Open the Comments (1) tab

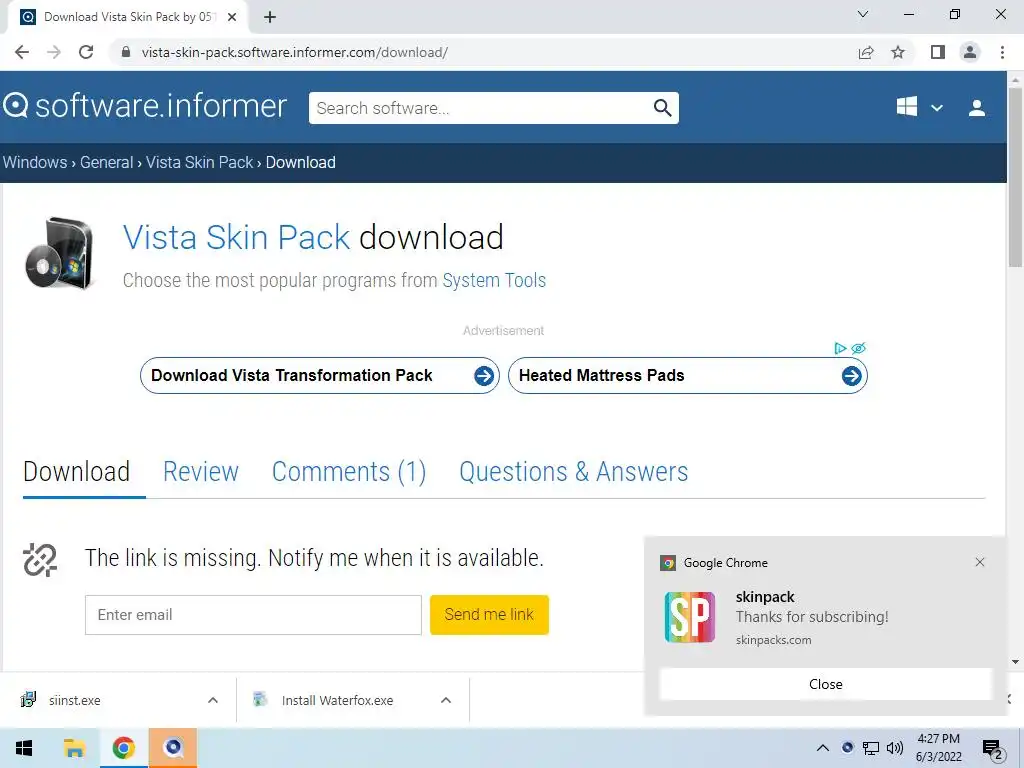coord(349,472)
